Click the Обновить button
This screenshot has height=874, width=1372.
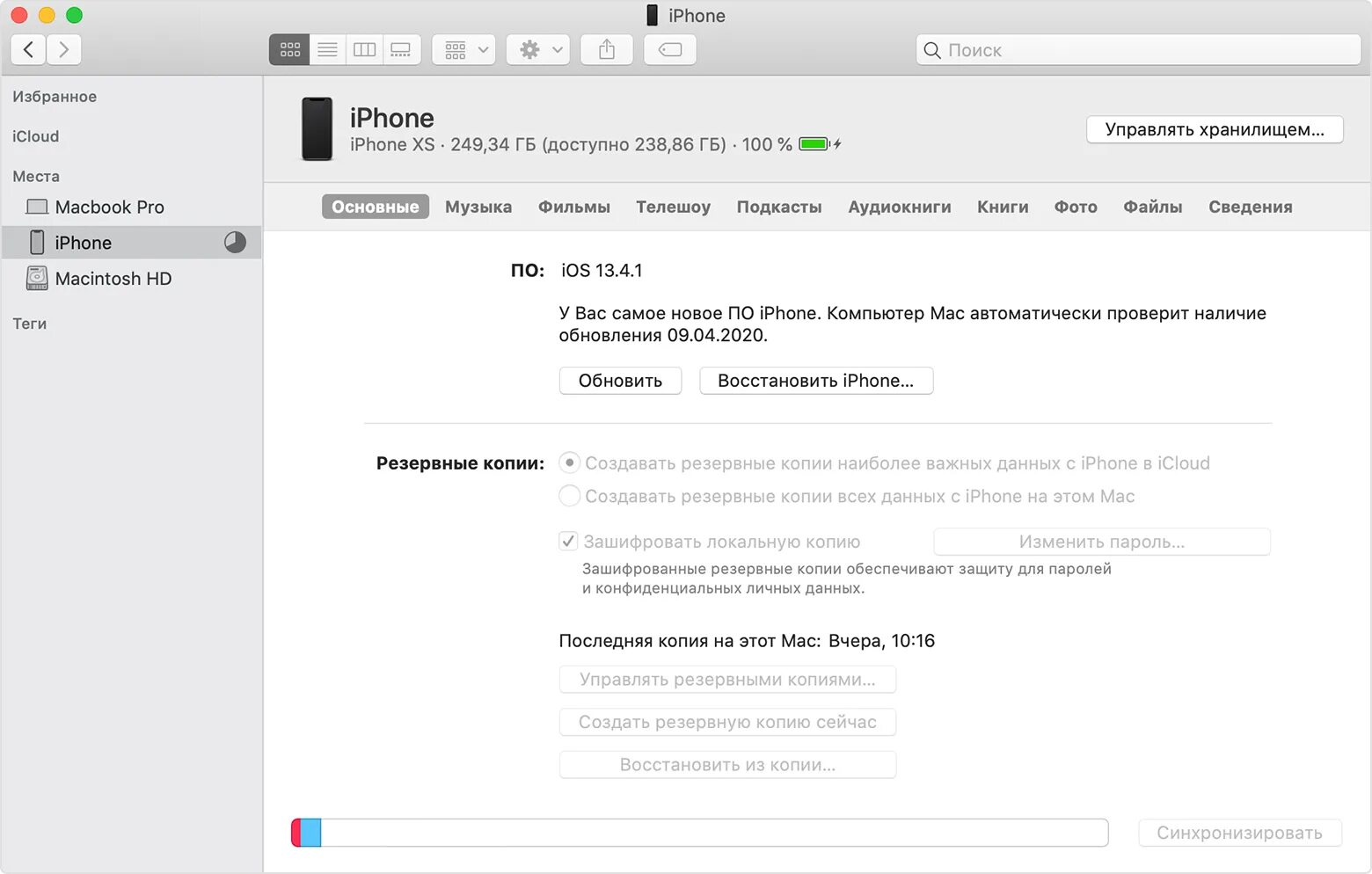click(620, 381)
